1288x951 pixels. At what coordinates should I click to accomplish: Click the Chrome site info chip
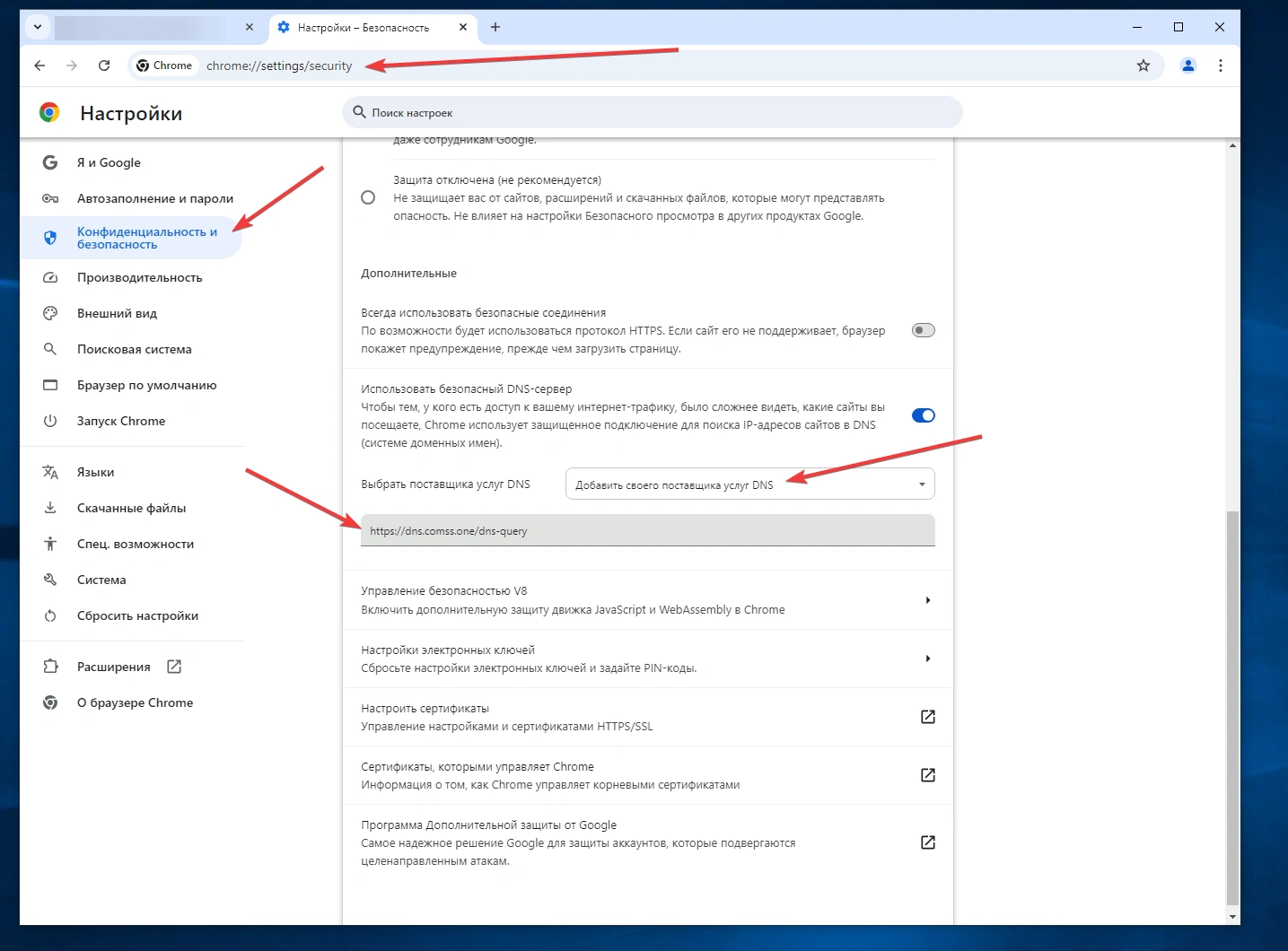164,65
